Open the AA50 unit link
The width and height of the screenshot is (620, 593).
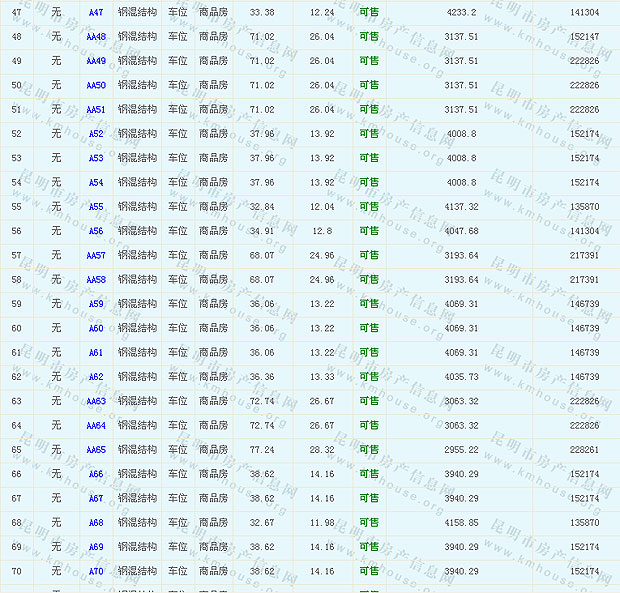(x=95, y=85)
